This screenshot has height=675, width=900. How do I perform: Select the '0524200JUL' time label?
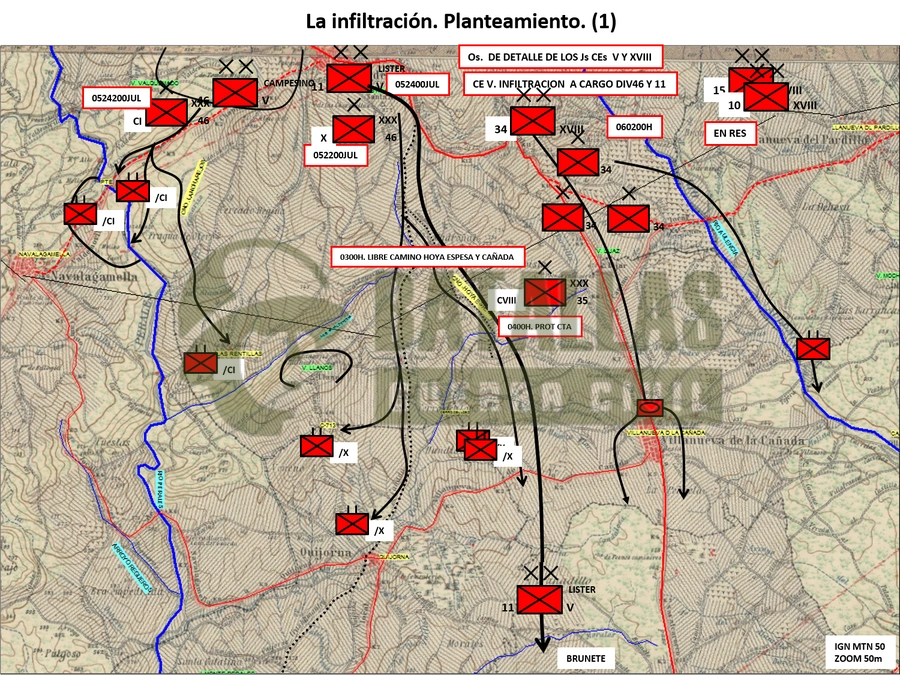[117, 98]
